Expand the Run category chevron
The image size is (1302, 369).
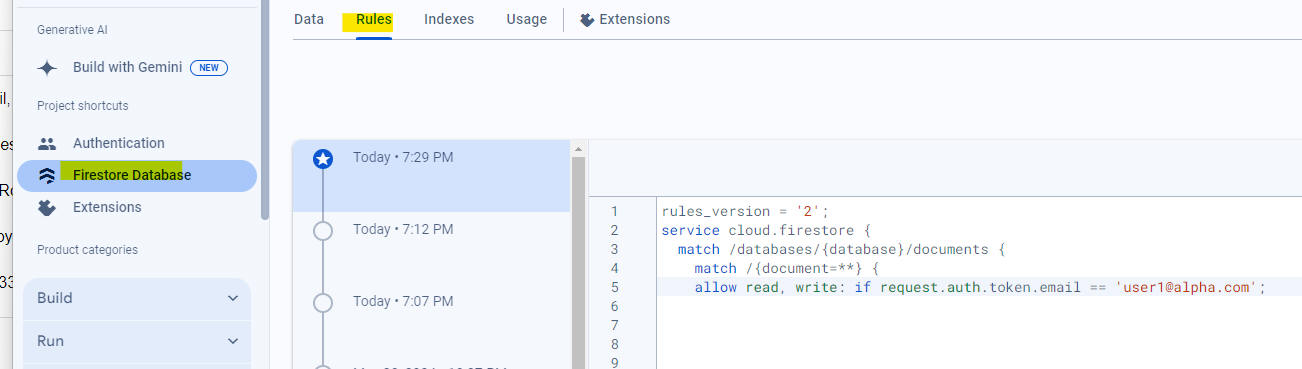pyautogui.click(x=233, y=341)
